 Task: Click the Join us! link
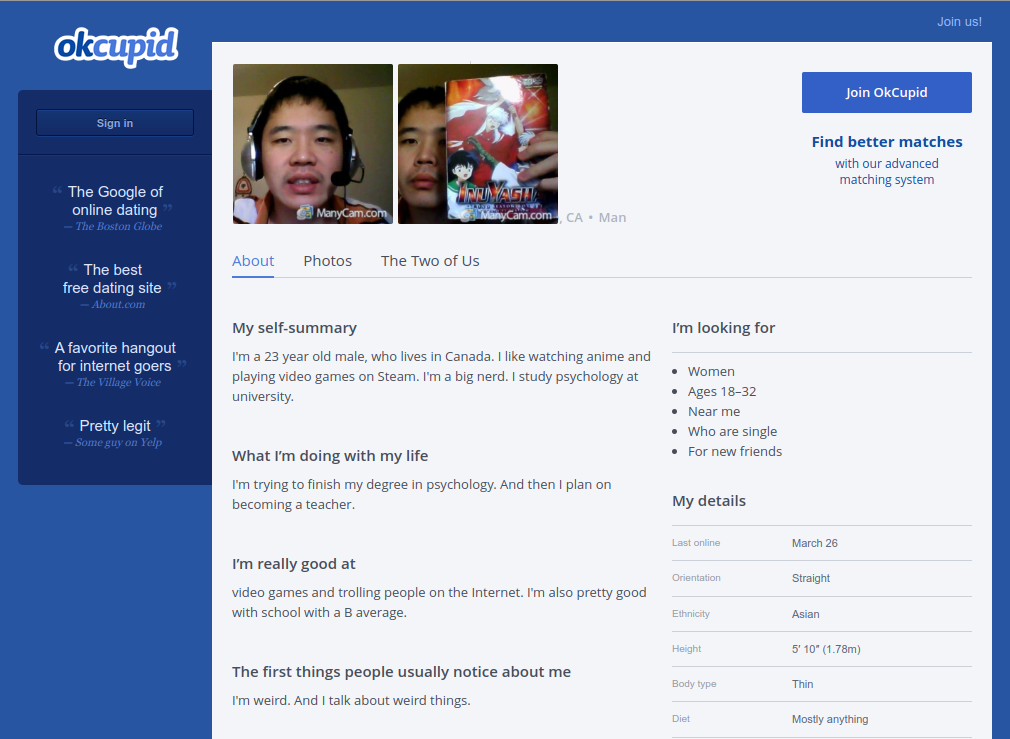(958, 21)
